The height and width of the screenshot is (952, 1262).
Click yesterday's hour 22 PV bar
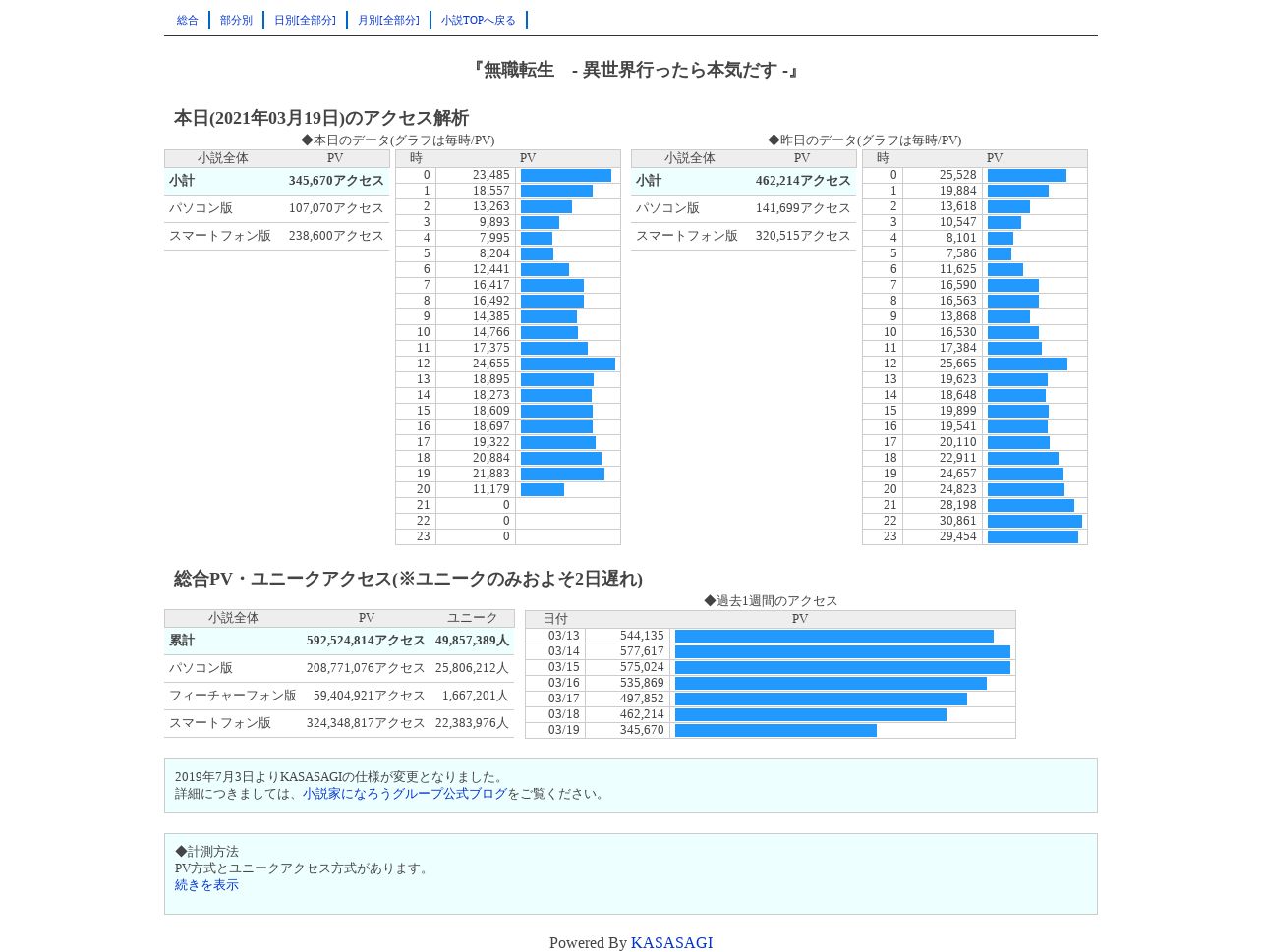tap(1035, 521)
